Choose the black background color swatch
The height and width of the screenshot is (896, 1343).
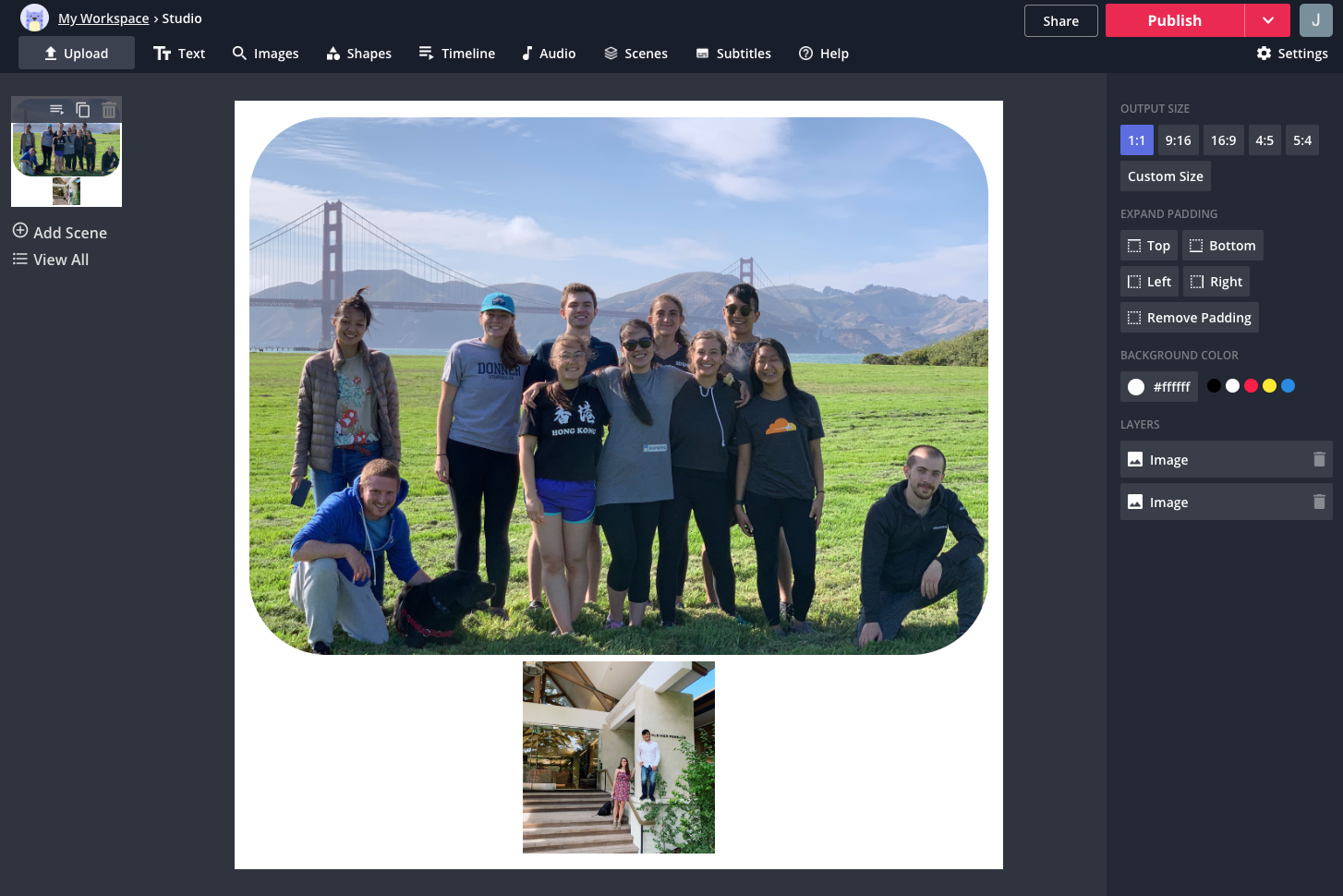[x=1214, y=386]
